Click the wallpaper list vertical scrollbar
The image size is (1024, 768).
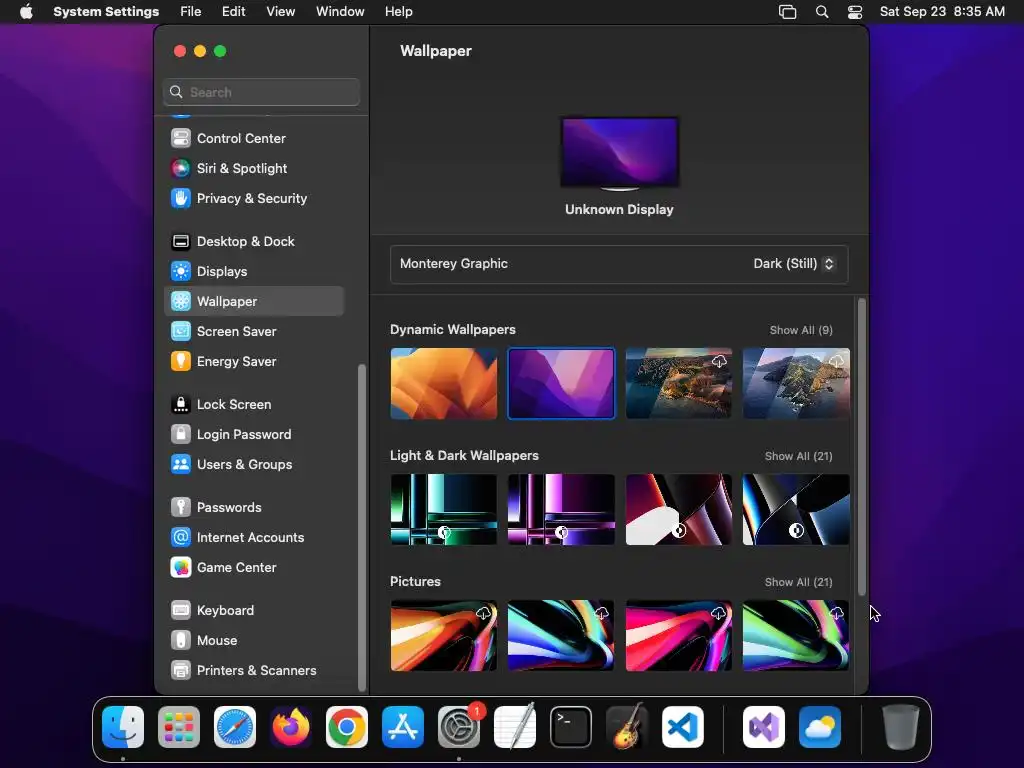862,447
